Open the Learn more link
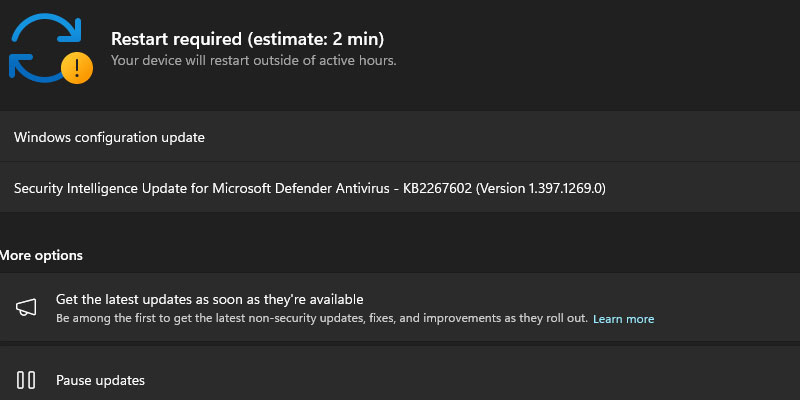The height and width of the screenshot is (400, 800). [x=623, y=319]
